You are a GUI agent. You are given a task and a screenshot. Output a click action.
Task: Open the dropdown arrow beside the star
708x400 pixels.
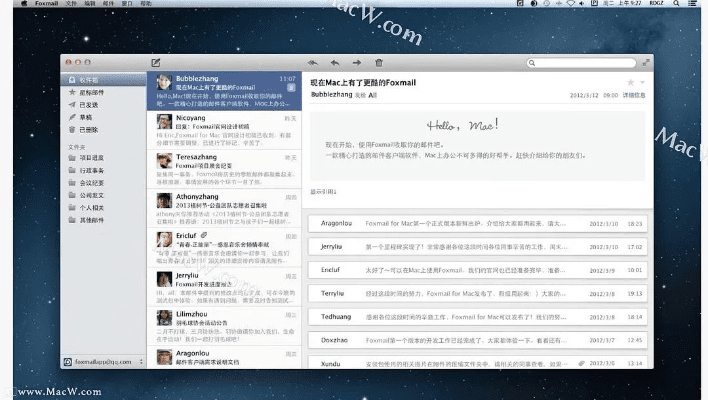click(x=642, y=82)
